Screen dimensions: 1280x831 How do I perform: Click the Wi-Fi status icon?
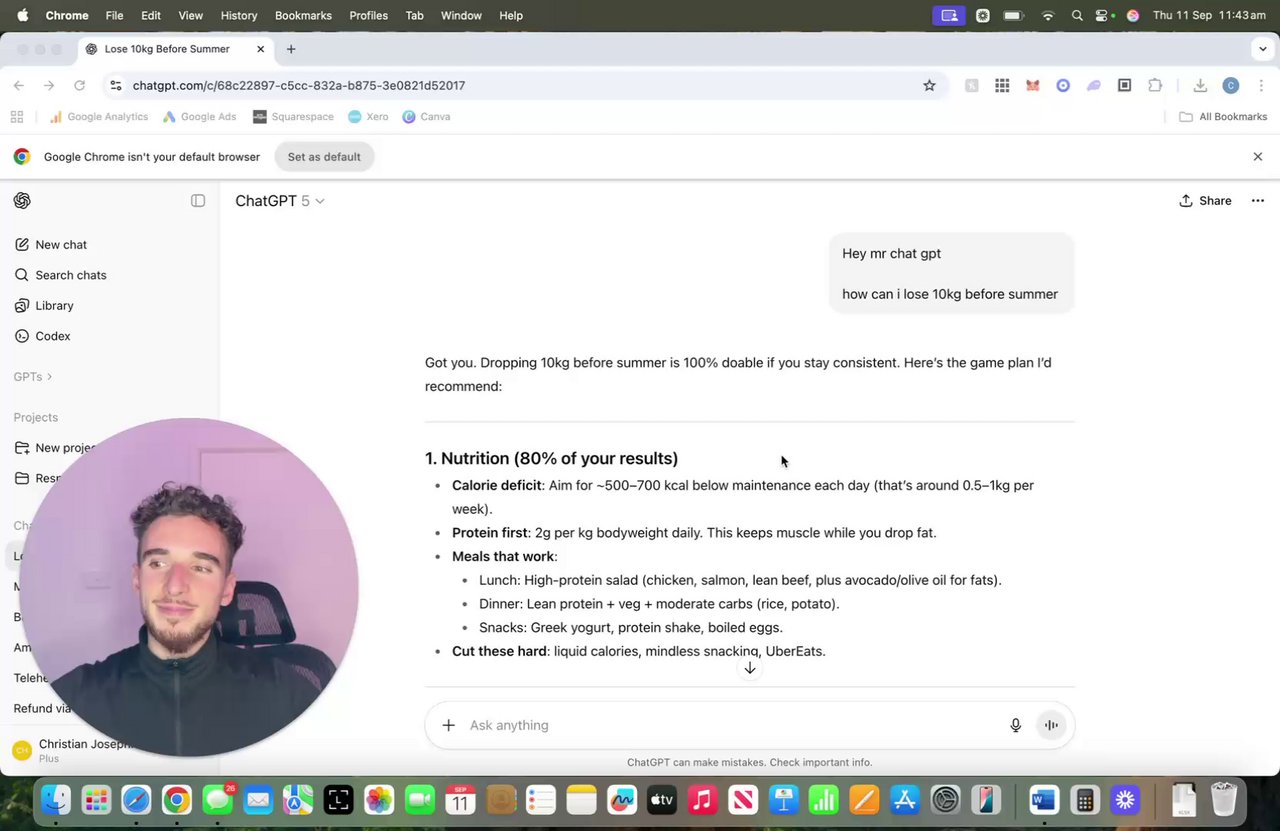(x=1048, y=16)
